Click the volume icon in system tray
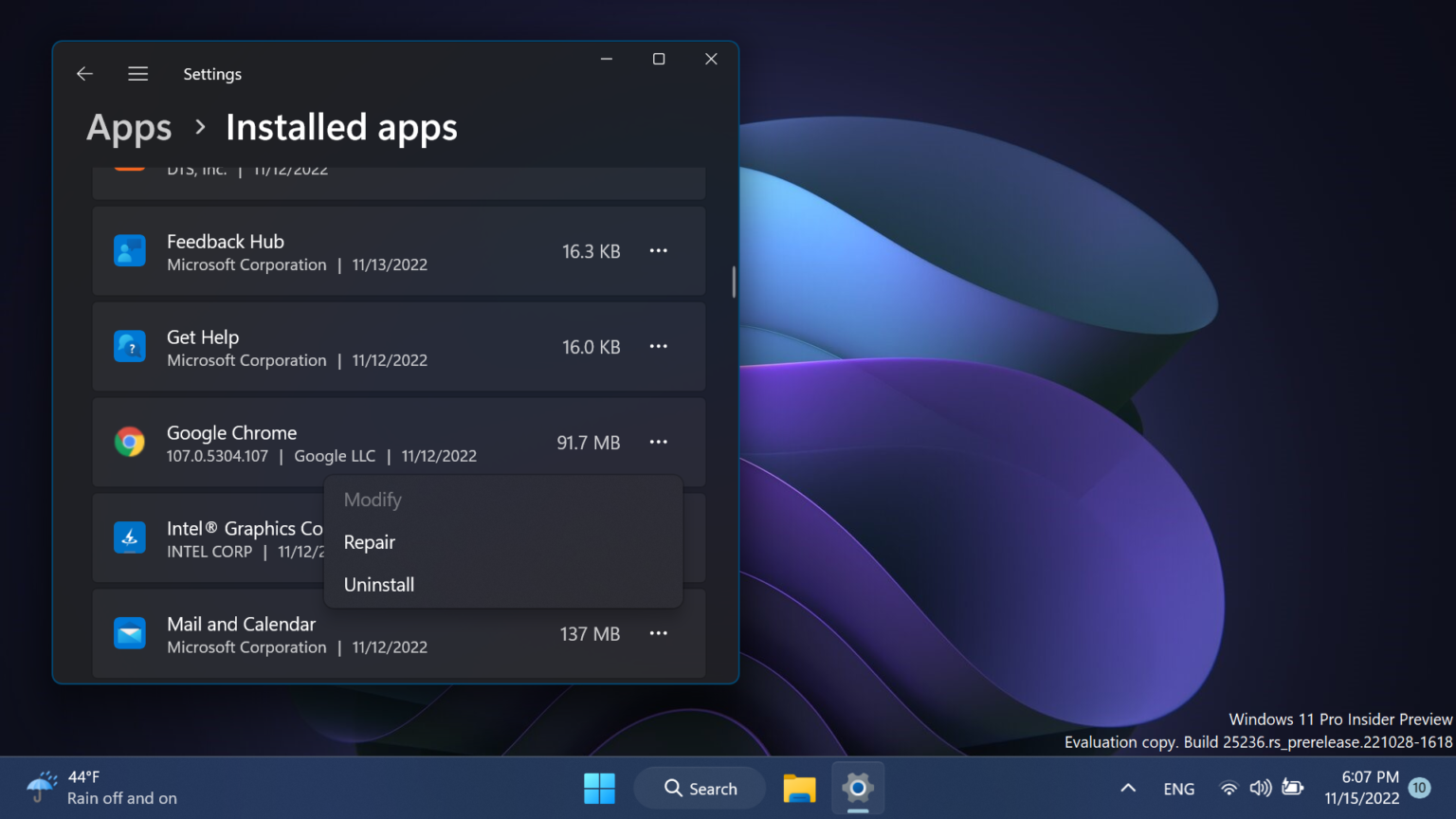 click(x=1261, y=788)
